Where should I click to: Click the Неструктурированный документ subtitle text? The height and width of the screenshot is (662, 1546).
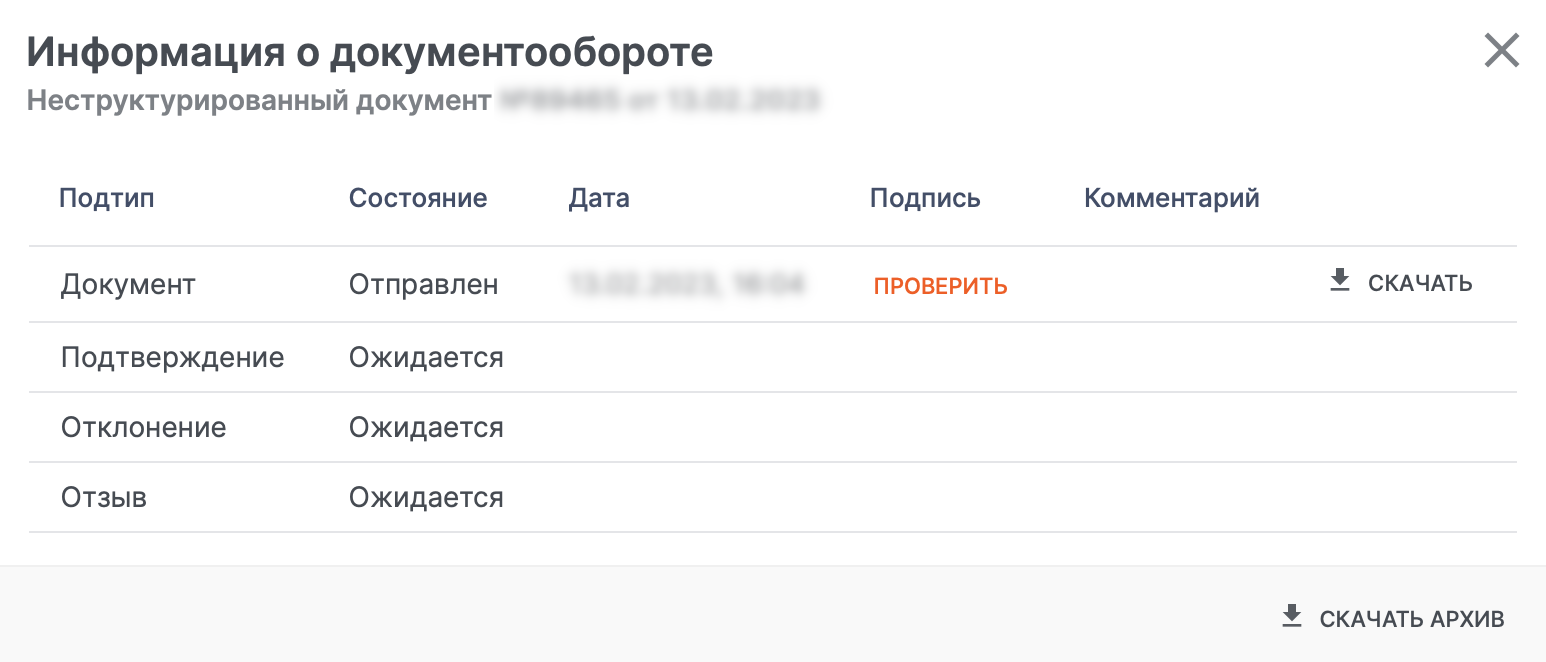pyautogui.click(x=259, y=101)
